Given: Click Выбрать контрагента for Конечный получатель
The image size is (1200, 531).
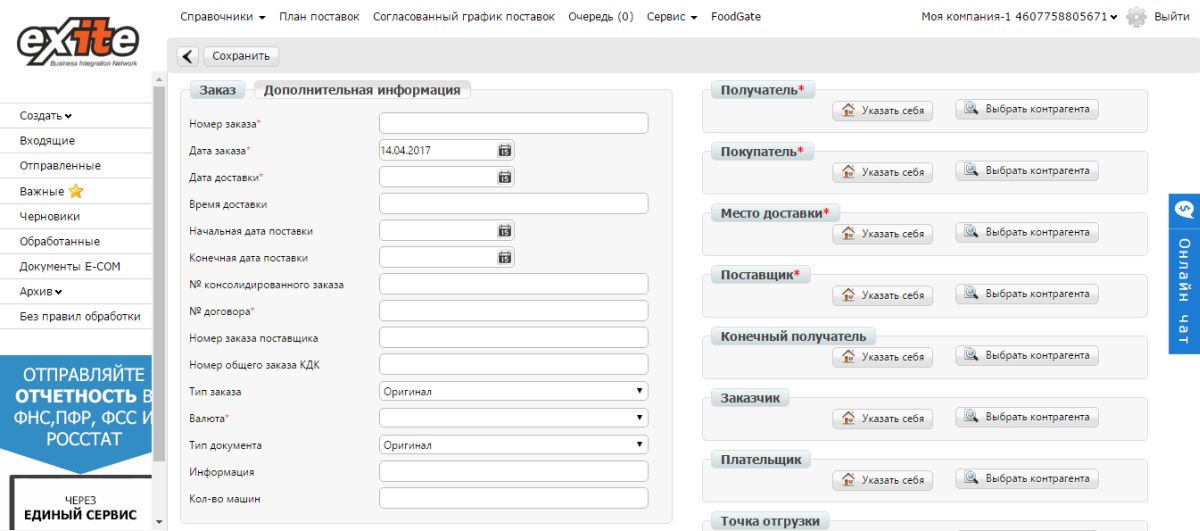Looking at the screenshot, I should 1027,355.
